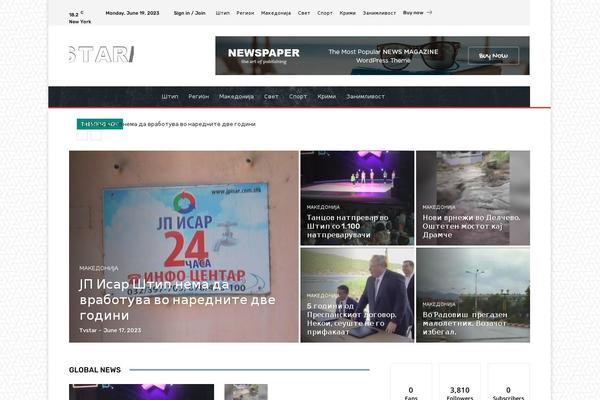
Task: Click Крими in the top bar menu
Action: pos(347,13)
